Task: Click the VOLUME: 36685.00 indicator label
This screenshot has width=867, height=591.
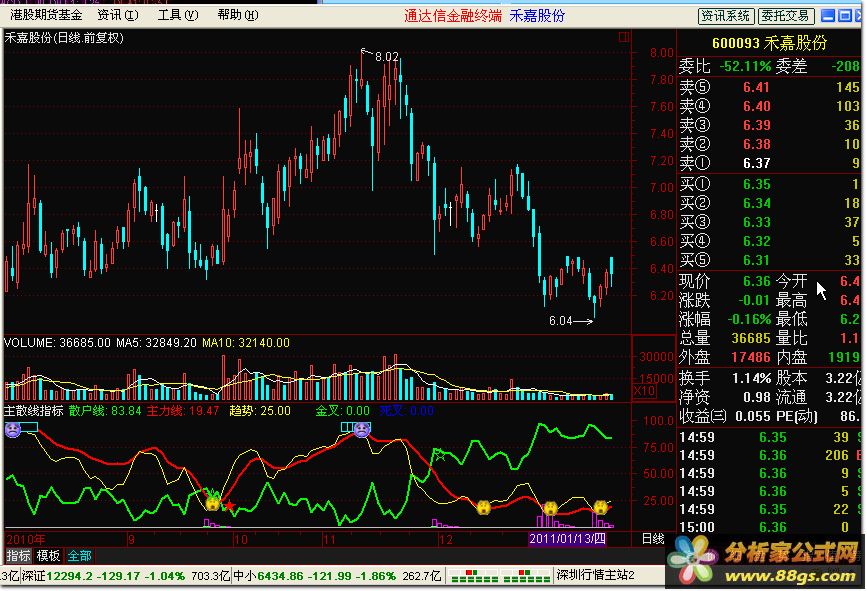Action: click(x=58, y=343)
